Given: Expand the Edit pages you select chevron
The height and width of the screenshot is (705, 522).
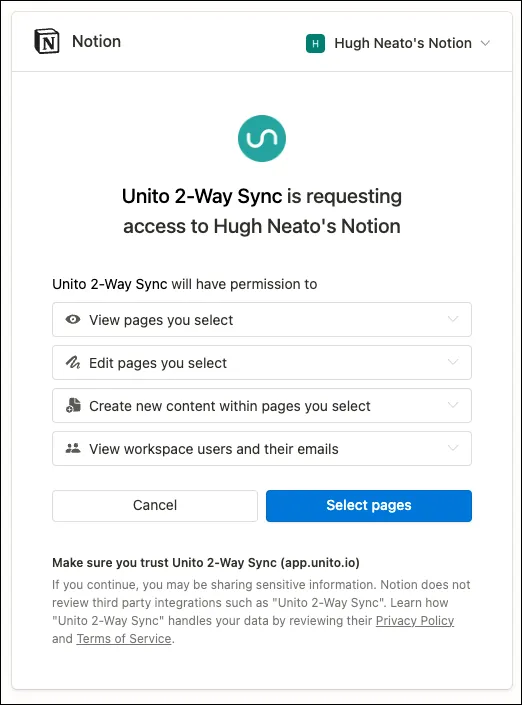Looking at the screenshot, I should click(x=453, y=362).
